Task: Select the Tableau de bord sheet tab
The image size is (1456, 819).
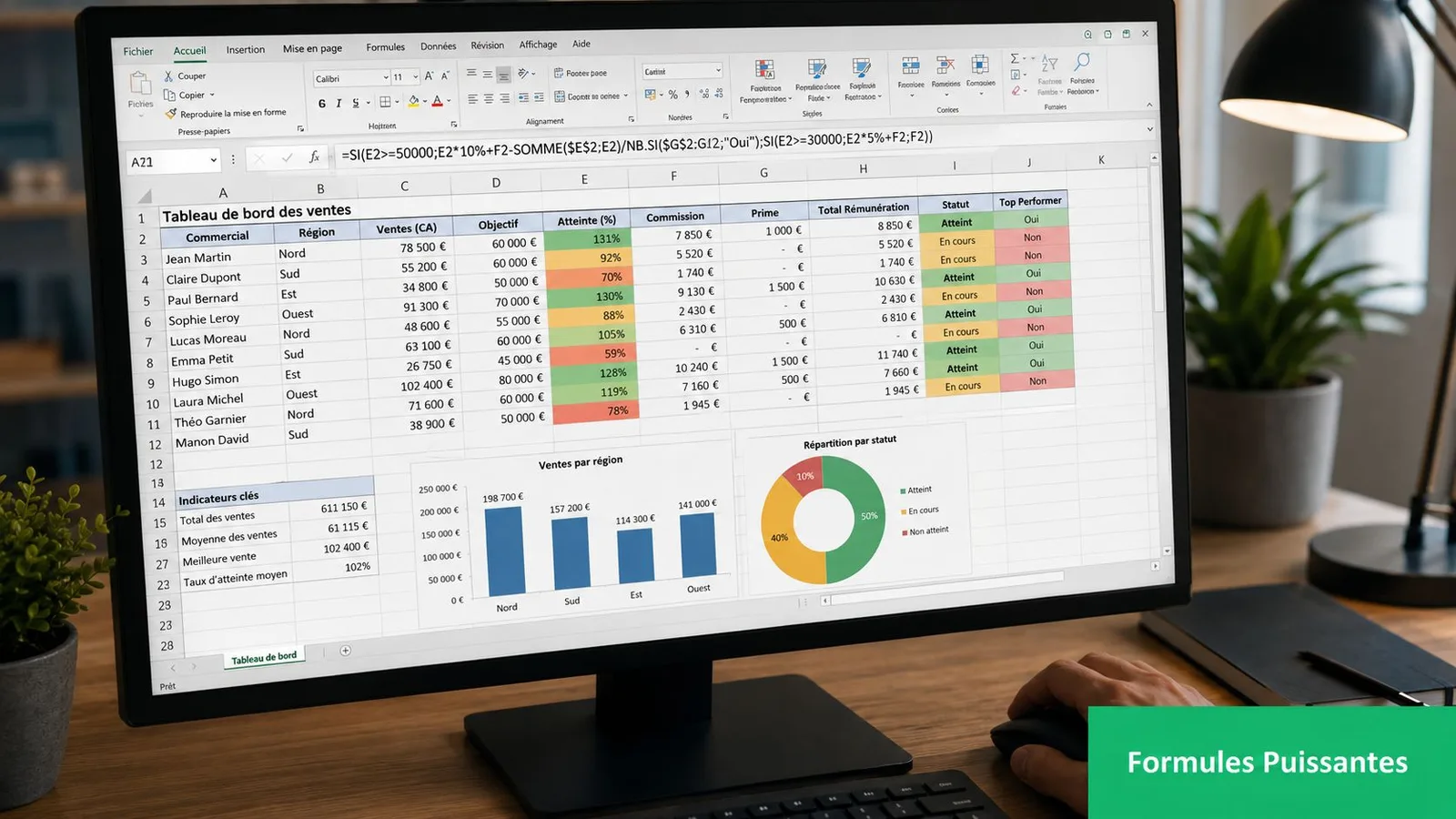Action: (x=264, y=657)
